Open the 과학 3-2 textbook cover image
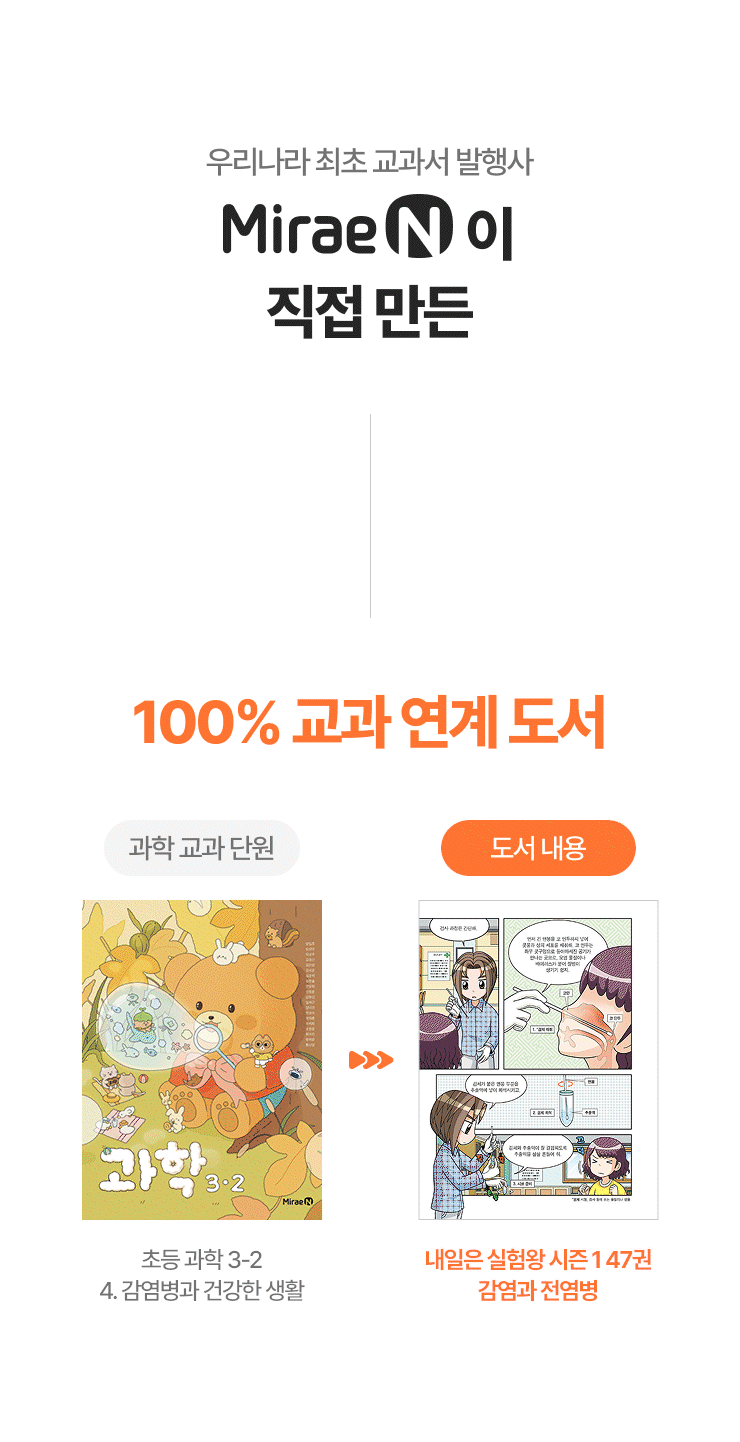 pos(202,1060)
